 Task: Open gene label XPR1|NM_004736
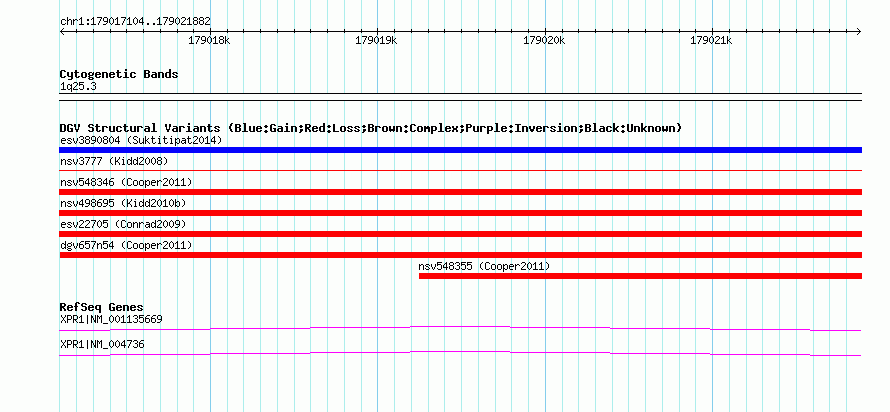point(102,344)
